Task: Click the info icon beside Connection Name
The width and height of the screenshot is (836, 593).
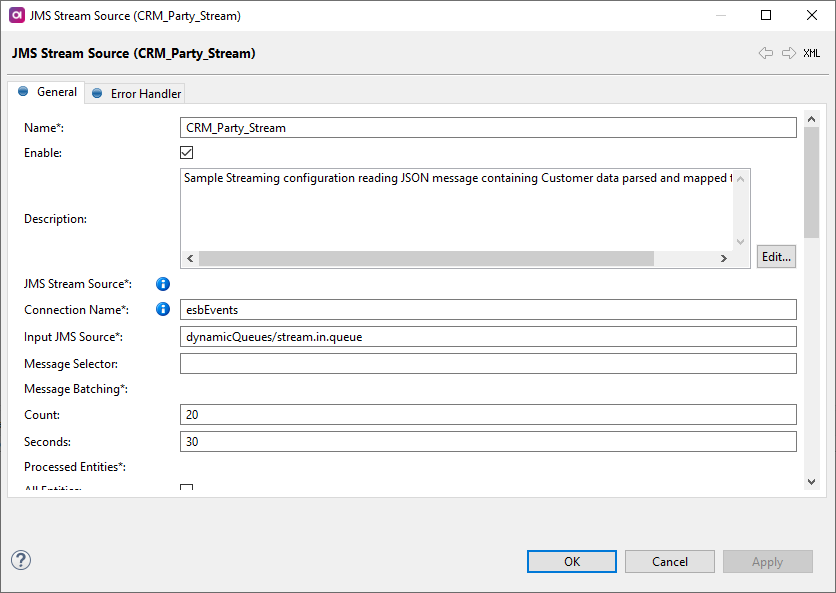Action: (163, 309)
